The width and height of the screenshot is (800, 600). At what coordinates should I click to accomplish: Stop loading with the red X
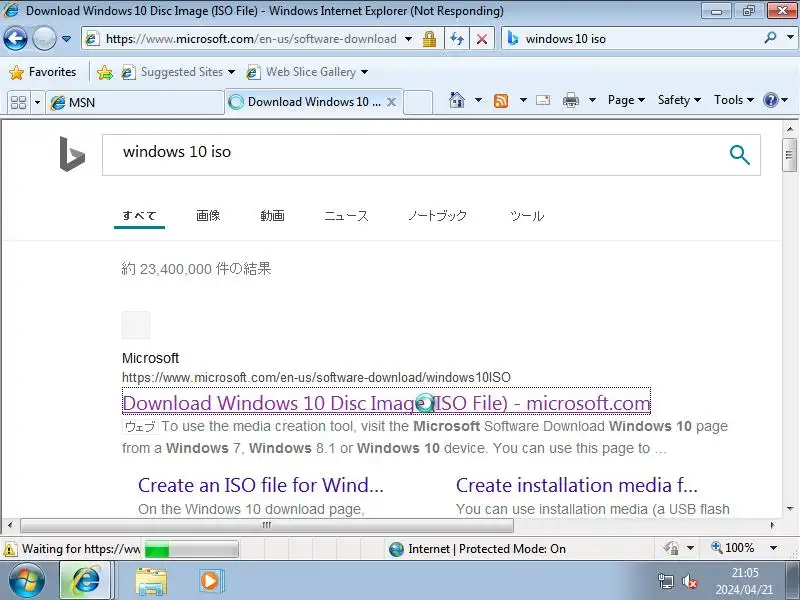[481, 39]
